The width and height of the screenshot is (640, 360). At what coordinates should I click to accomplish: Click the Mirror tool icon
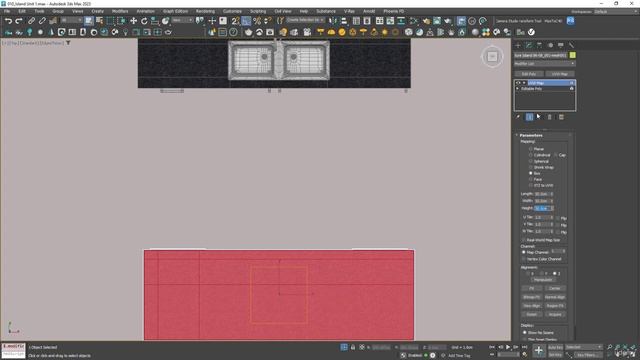333,21
